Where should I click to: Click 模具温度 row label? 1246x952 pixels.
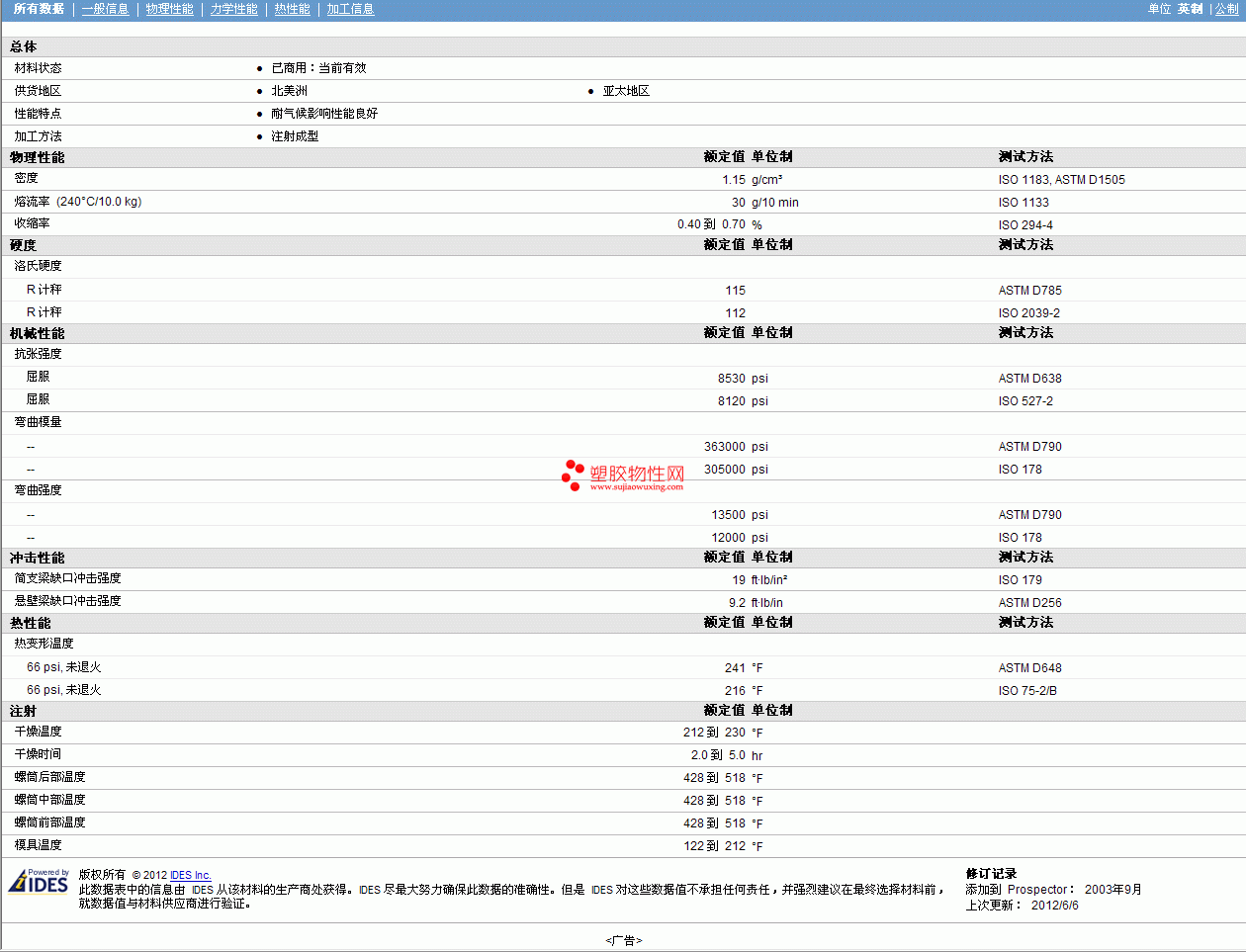[x=38, y=845]
